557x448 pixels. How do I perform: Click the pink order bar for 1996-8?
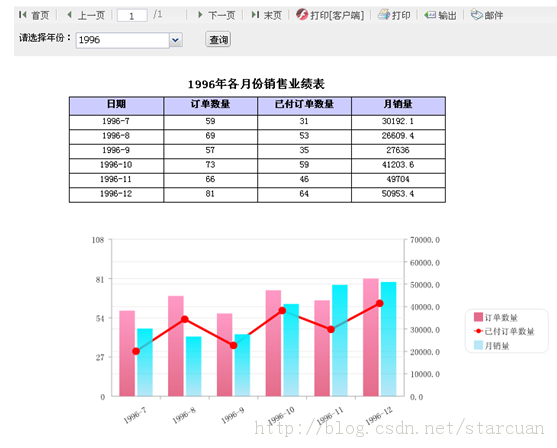pos(176,346)
